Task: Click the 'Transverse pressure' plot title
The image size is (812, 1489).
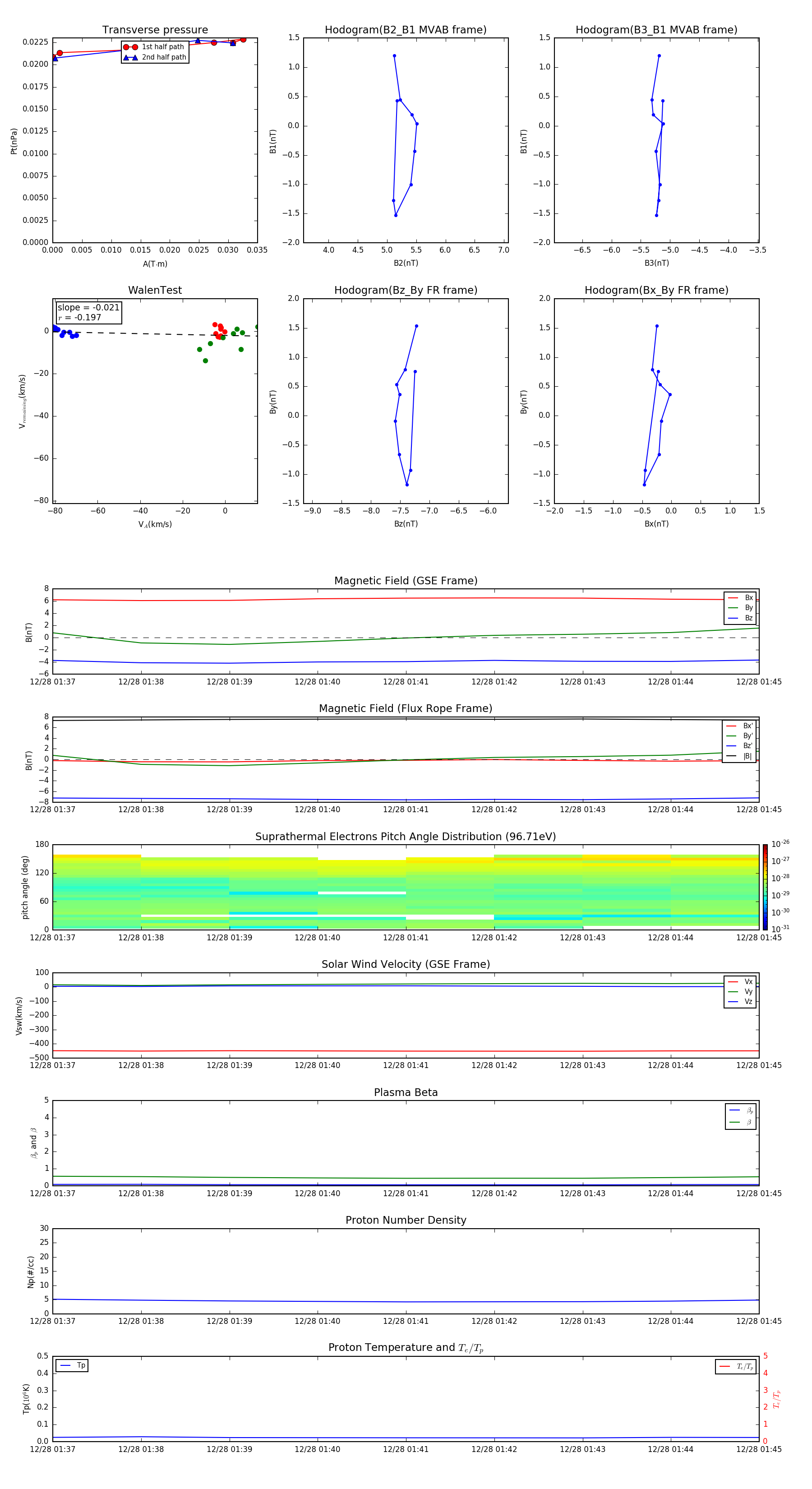Action: click(x=155, y=30)
